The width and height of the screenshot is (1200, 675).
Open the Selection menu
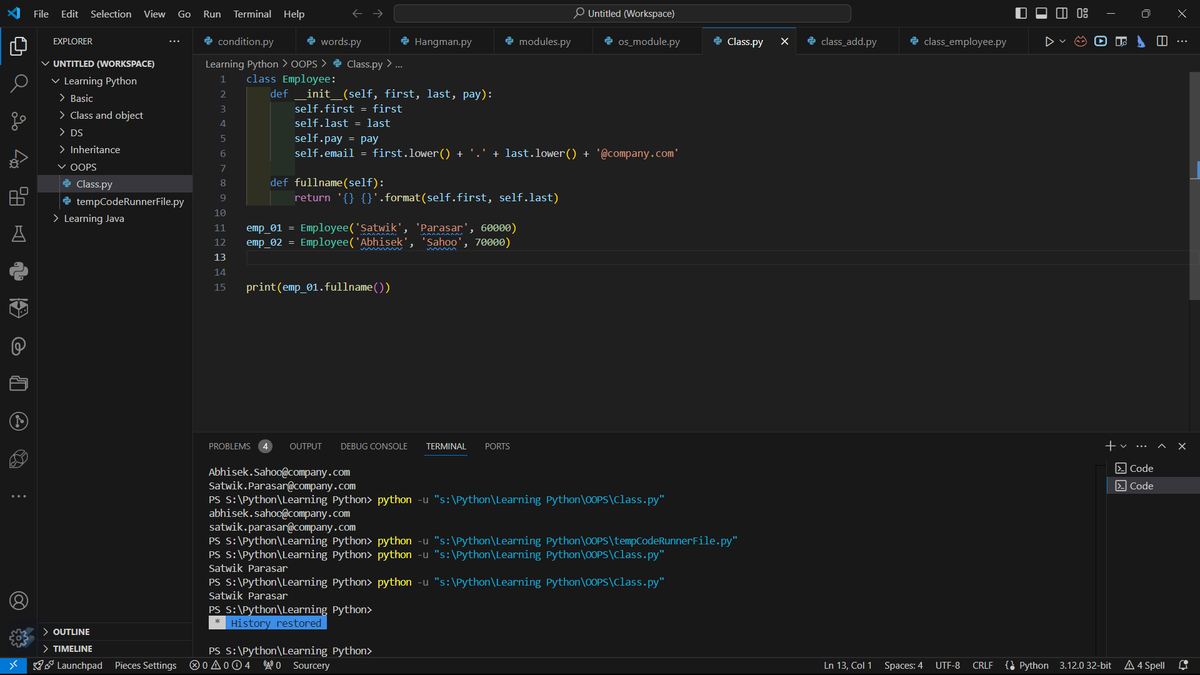click(111, 14)
